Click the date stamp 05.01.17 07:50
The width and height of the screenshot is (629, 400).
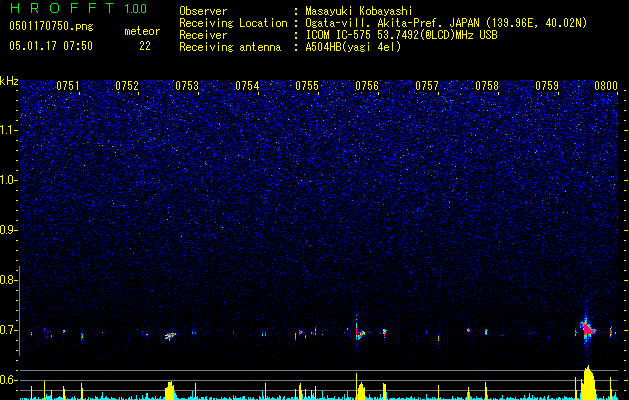(x=51, y=46)
